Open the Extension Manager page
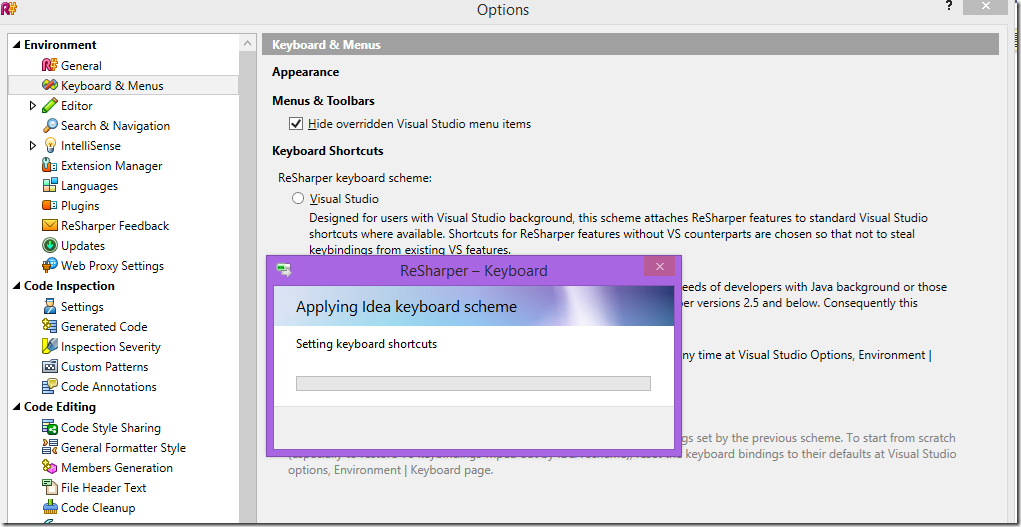This screenshot has height=527, width=1021. coord(111,165)
